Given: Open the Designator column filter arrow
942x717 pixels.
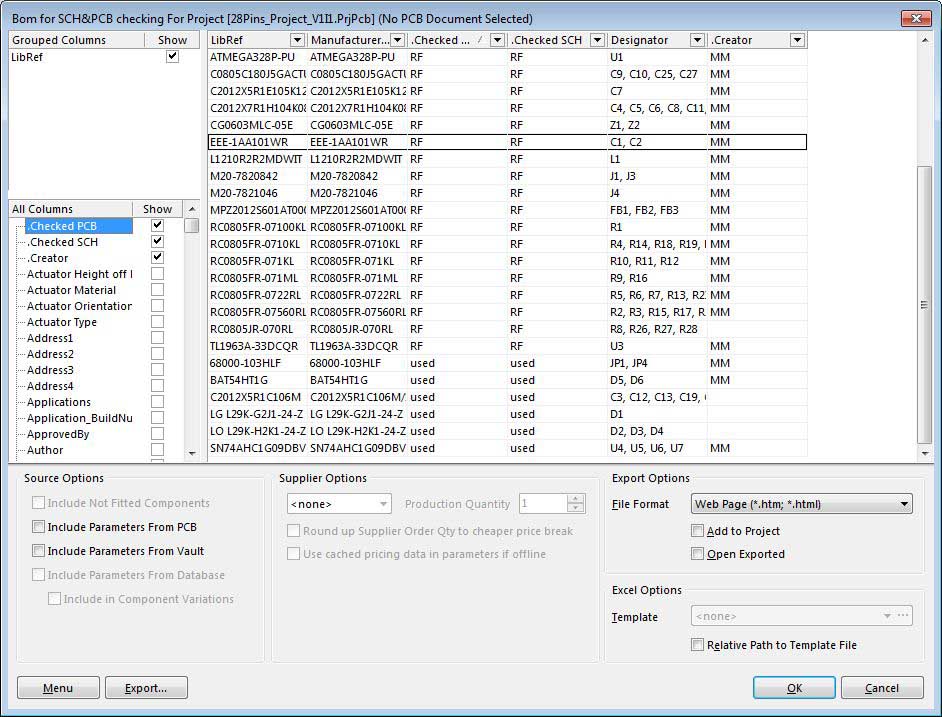Looking at the screenshot, I should pos(697,40).
